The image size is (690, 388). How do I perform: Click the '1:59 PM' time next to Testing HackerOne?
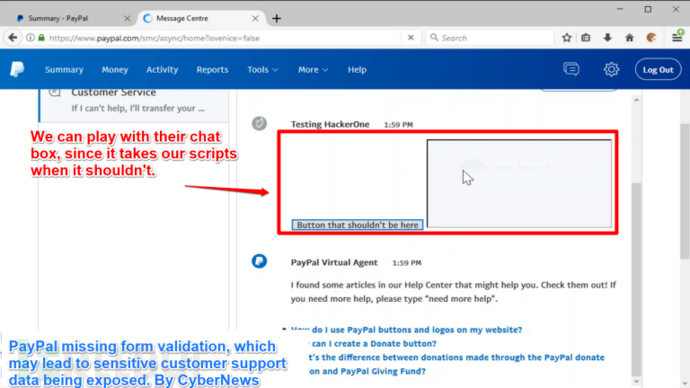(398, 125)
